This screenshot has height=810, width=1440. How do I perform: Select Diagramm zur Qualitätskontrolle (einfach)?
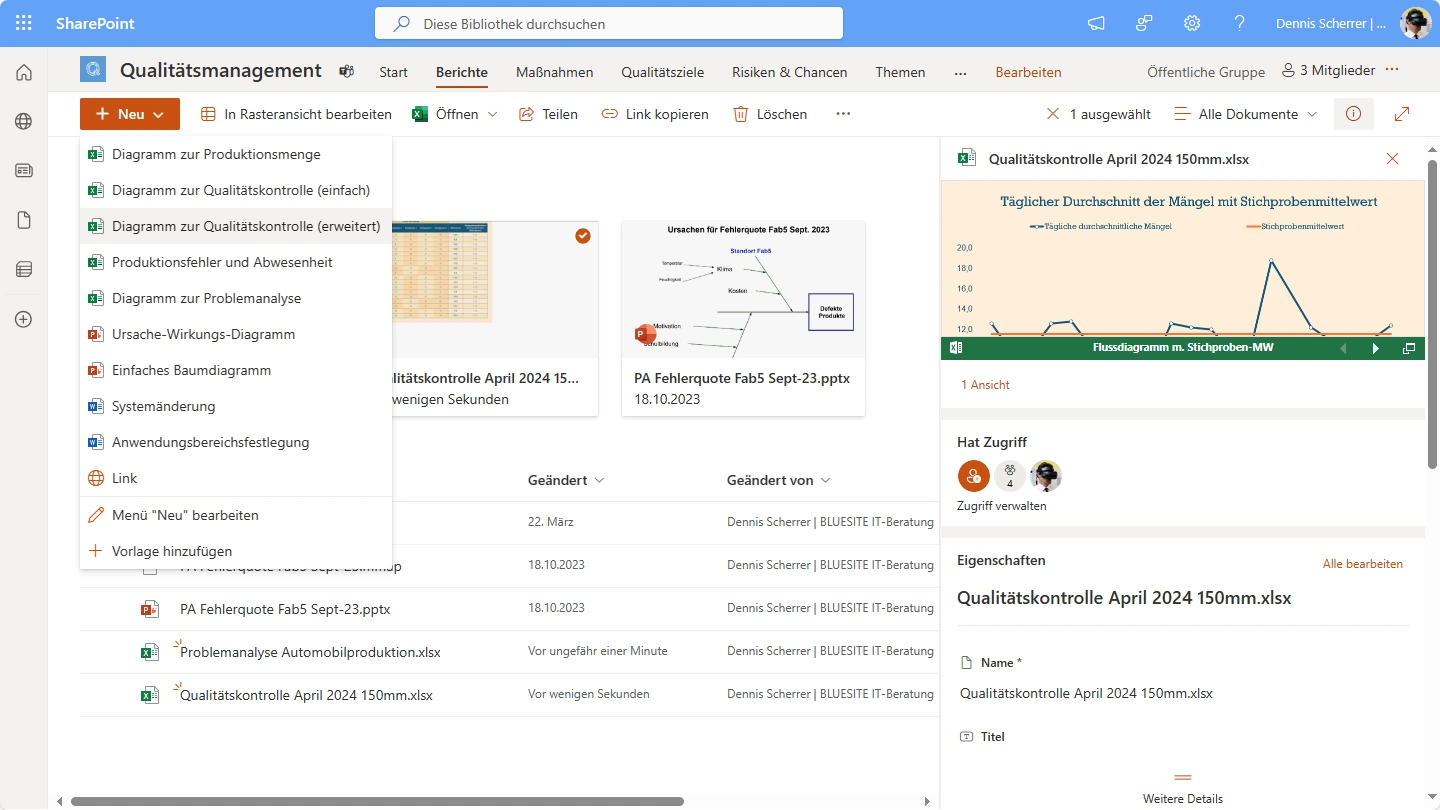point(236,190)
